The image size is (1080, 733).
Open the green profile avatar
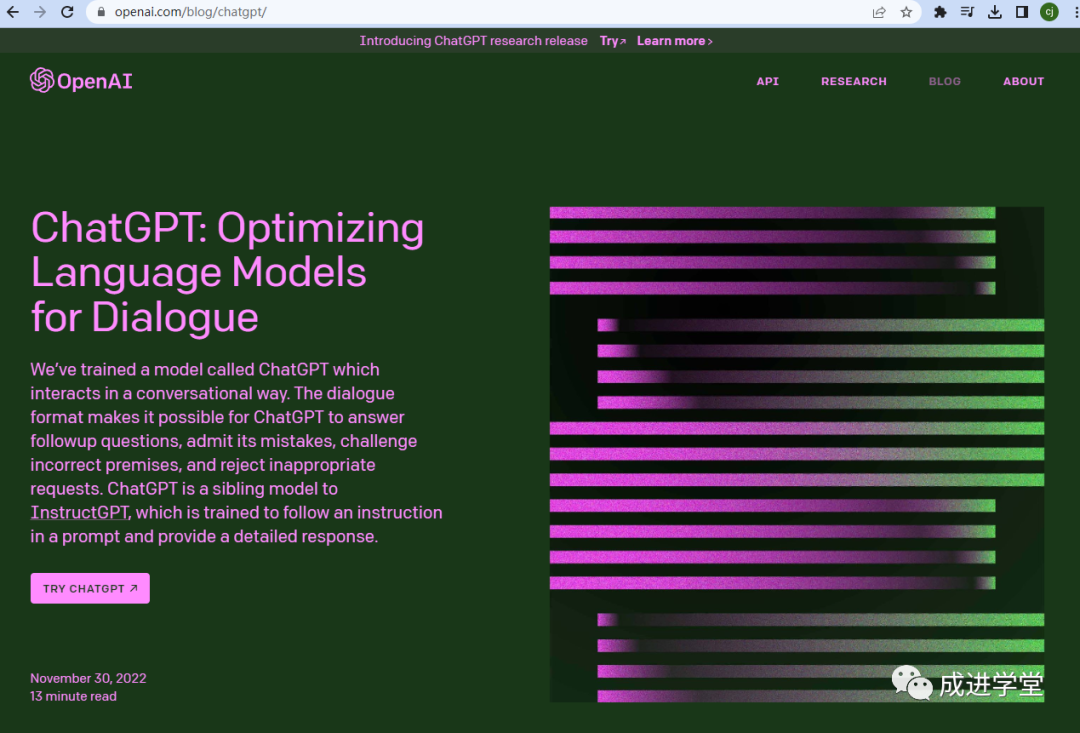1049,12
